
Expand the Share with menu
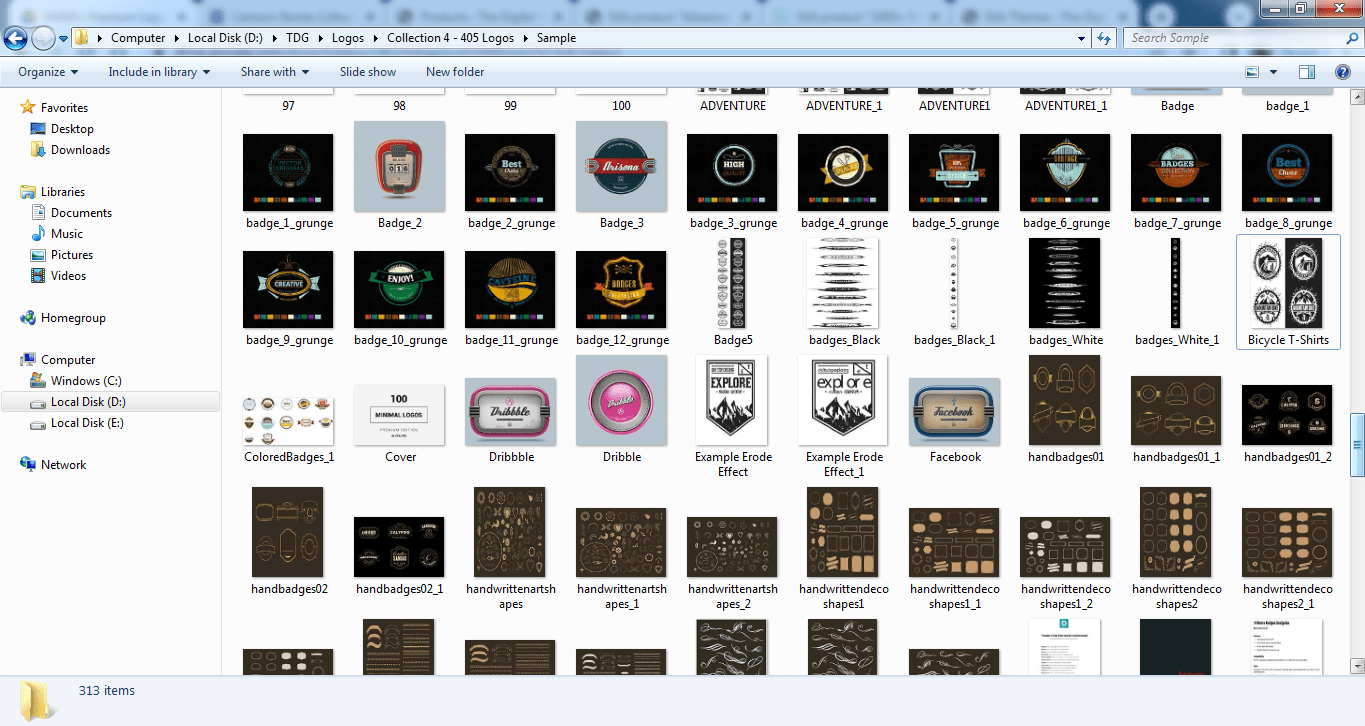click(x=274, y=72)
